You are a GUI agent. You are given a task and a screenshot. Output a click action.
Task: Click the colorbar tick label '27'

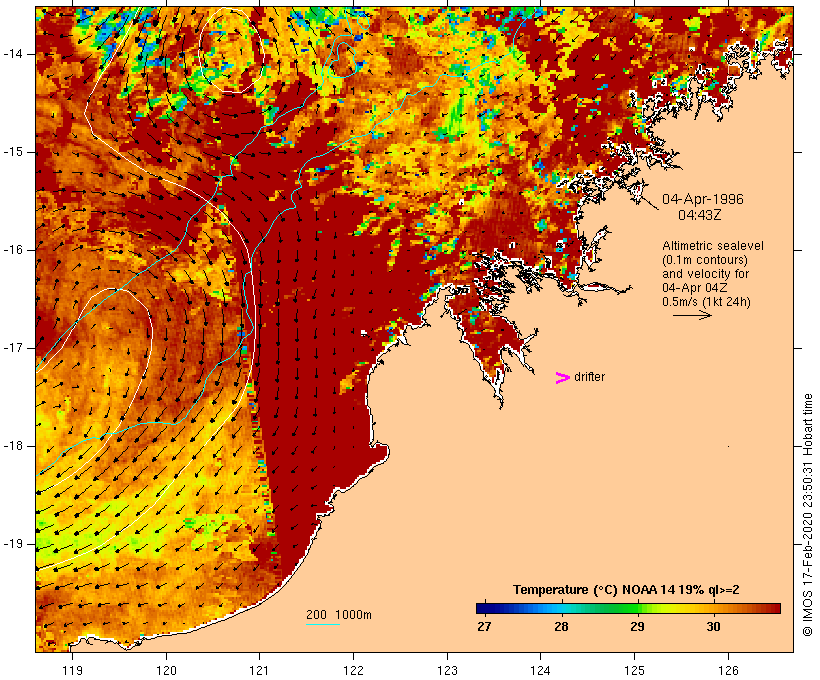coord(484,627)
